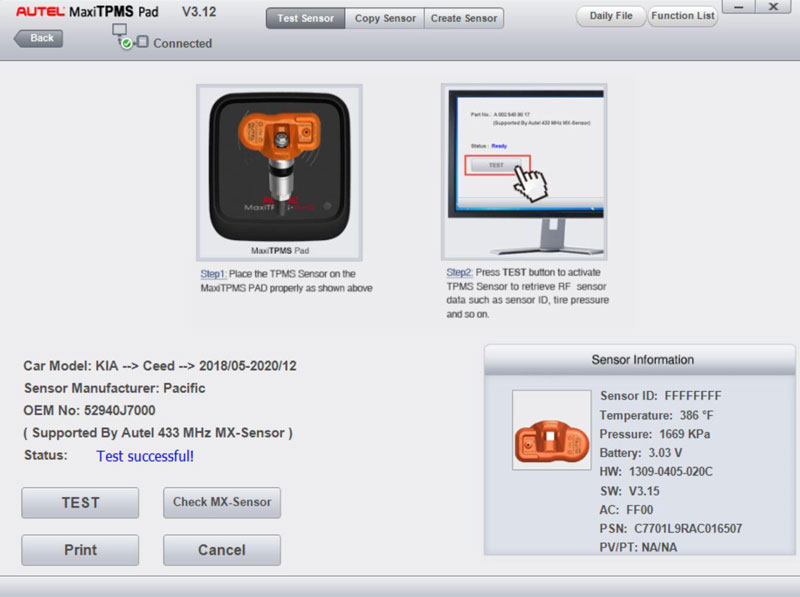Screen dimensions: 800x597
Task: Click the Car Model KIA Ceed line
Action: coord(160,366)
